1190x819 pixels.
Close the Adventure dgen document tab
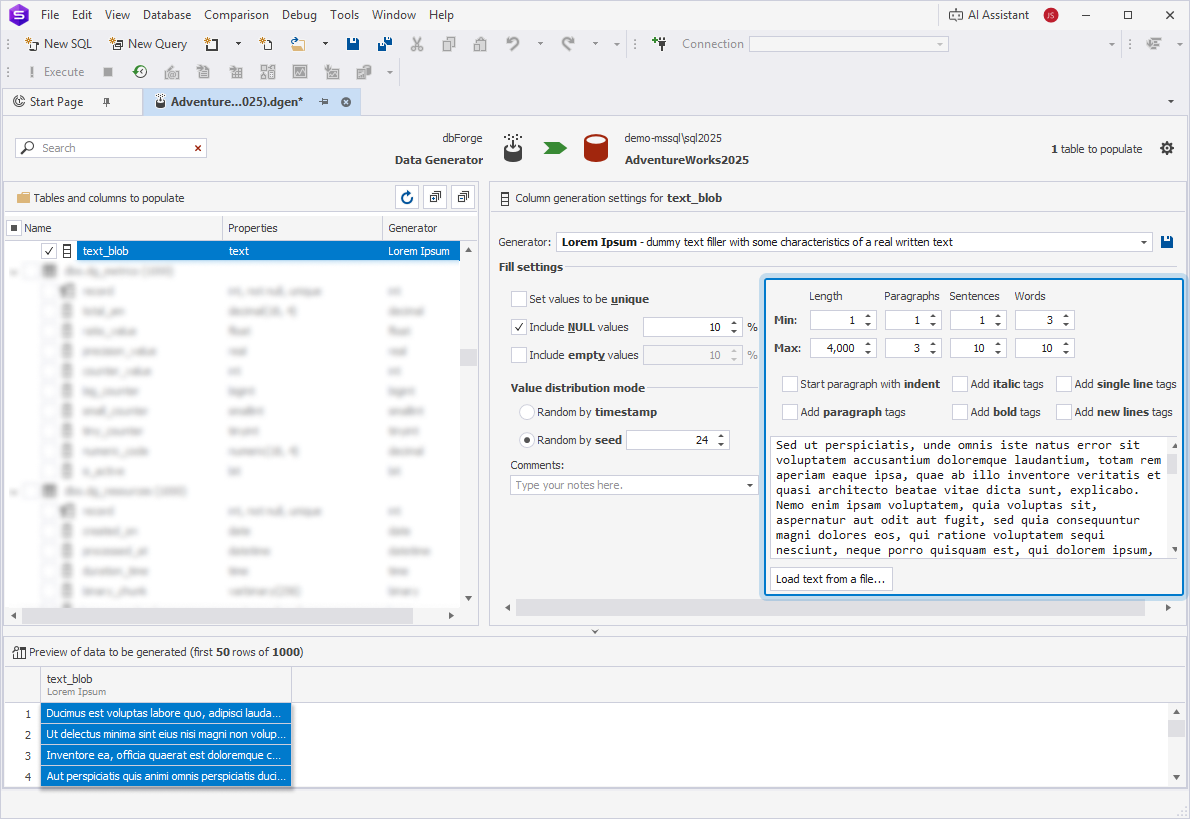pyautogui.click(x=346, y=102)
